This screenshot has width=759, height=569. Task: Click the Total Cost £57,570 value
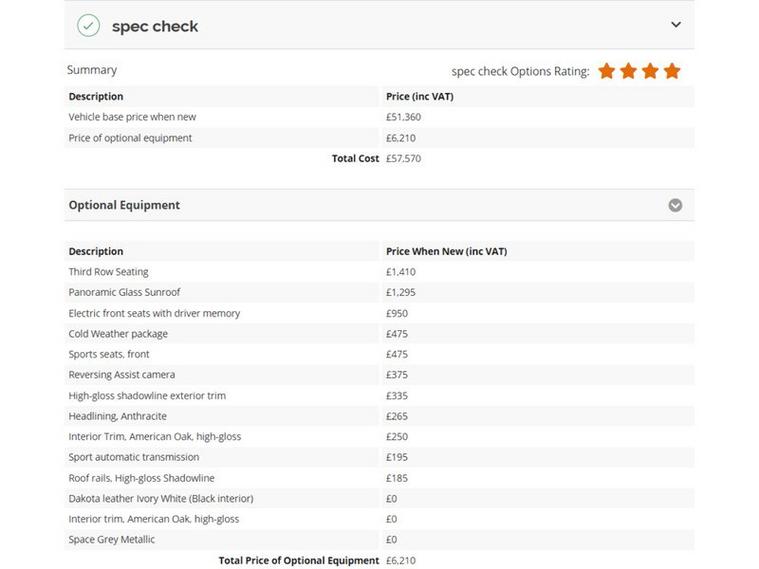click(x=403, y=158)
